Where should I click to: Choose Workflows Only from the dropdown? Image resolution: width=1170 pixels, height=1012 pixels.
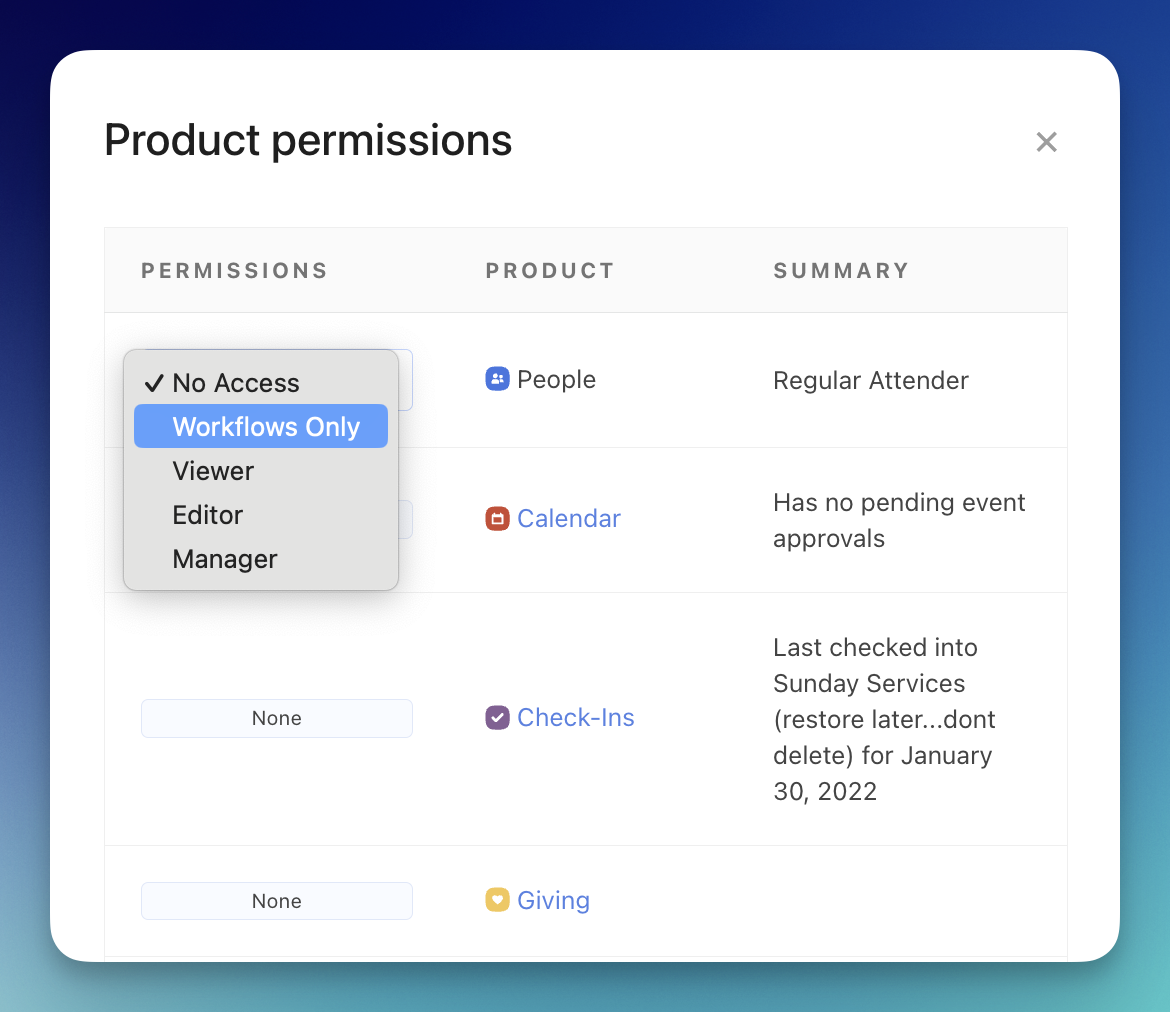click(x=266, y=427)
